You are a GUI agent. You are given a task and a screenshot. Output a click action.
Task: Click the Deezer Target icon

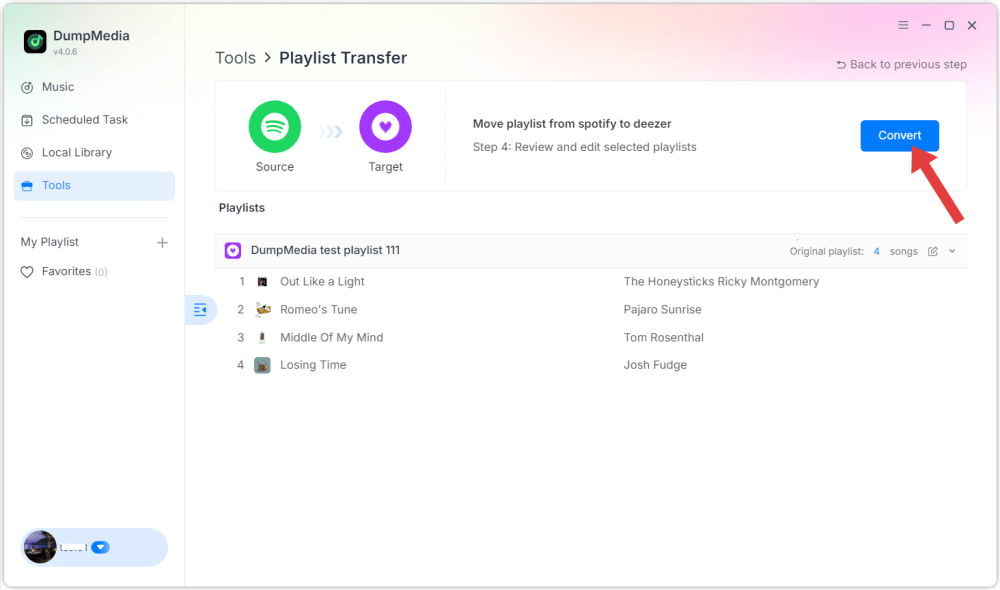[x=385, y=126]
